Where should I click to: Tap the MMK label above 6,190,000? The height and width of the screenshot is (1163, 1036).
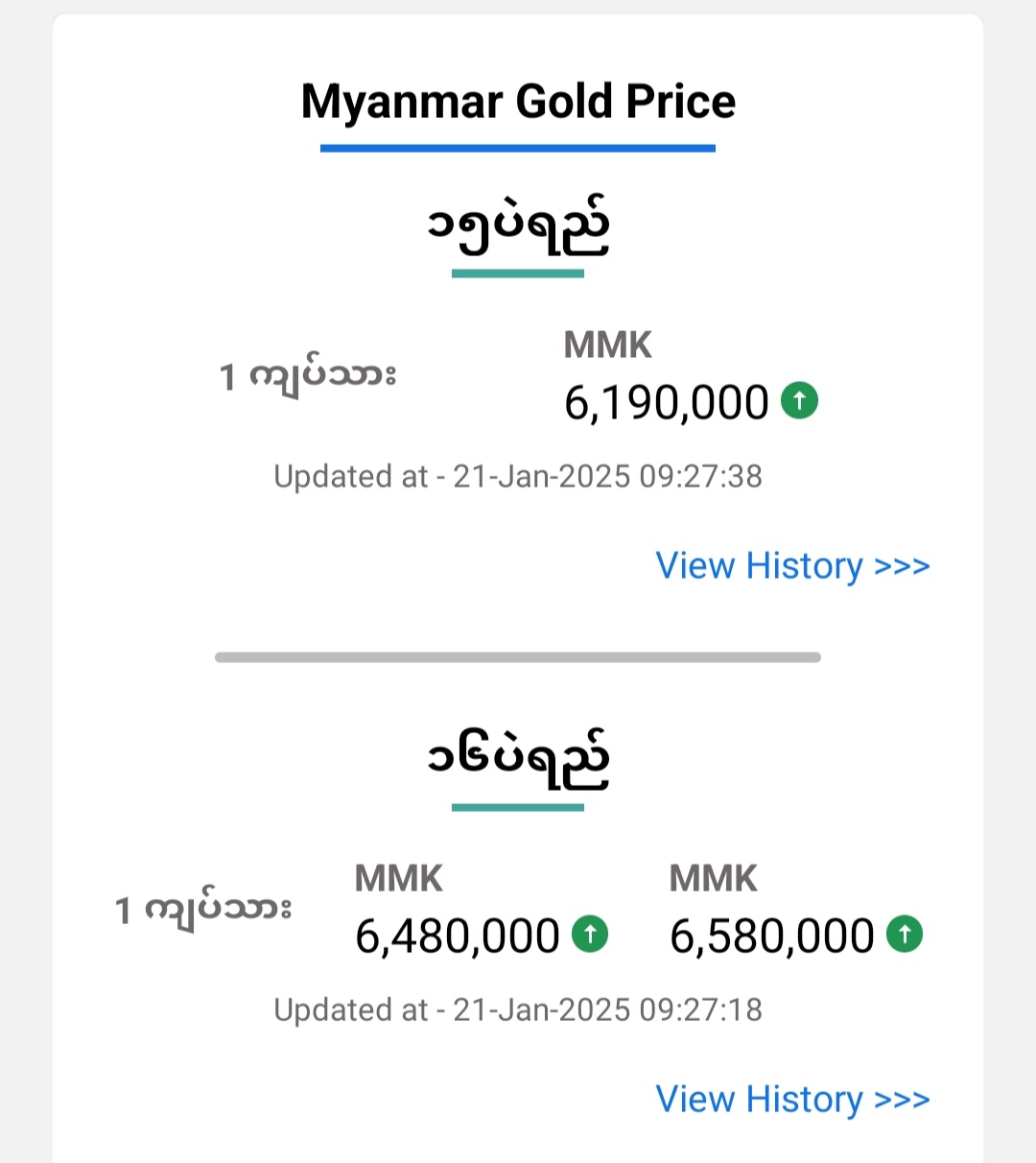[x=608, y=345]
